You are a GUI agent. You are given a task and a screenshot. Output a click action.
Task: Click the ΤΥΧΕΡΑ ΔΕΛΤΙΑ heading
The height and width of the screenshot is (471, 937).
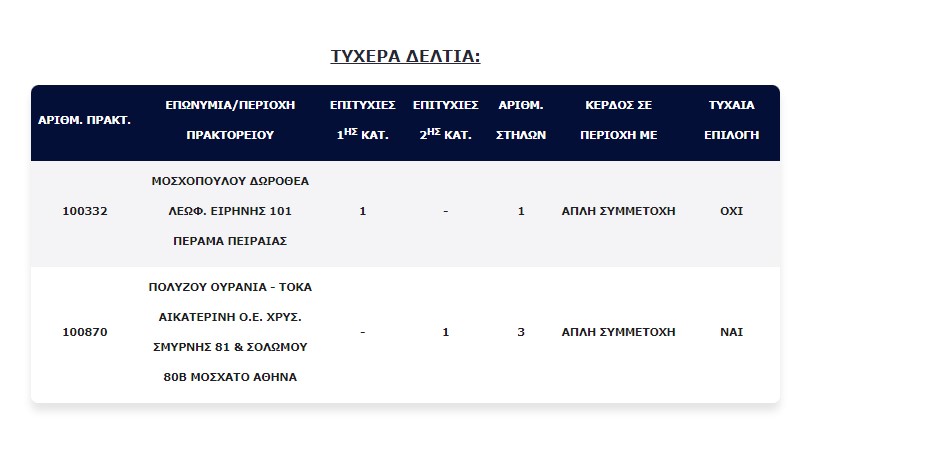pyautogui.click(x=405, y=56)
